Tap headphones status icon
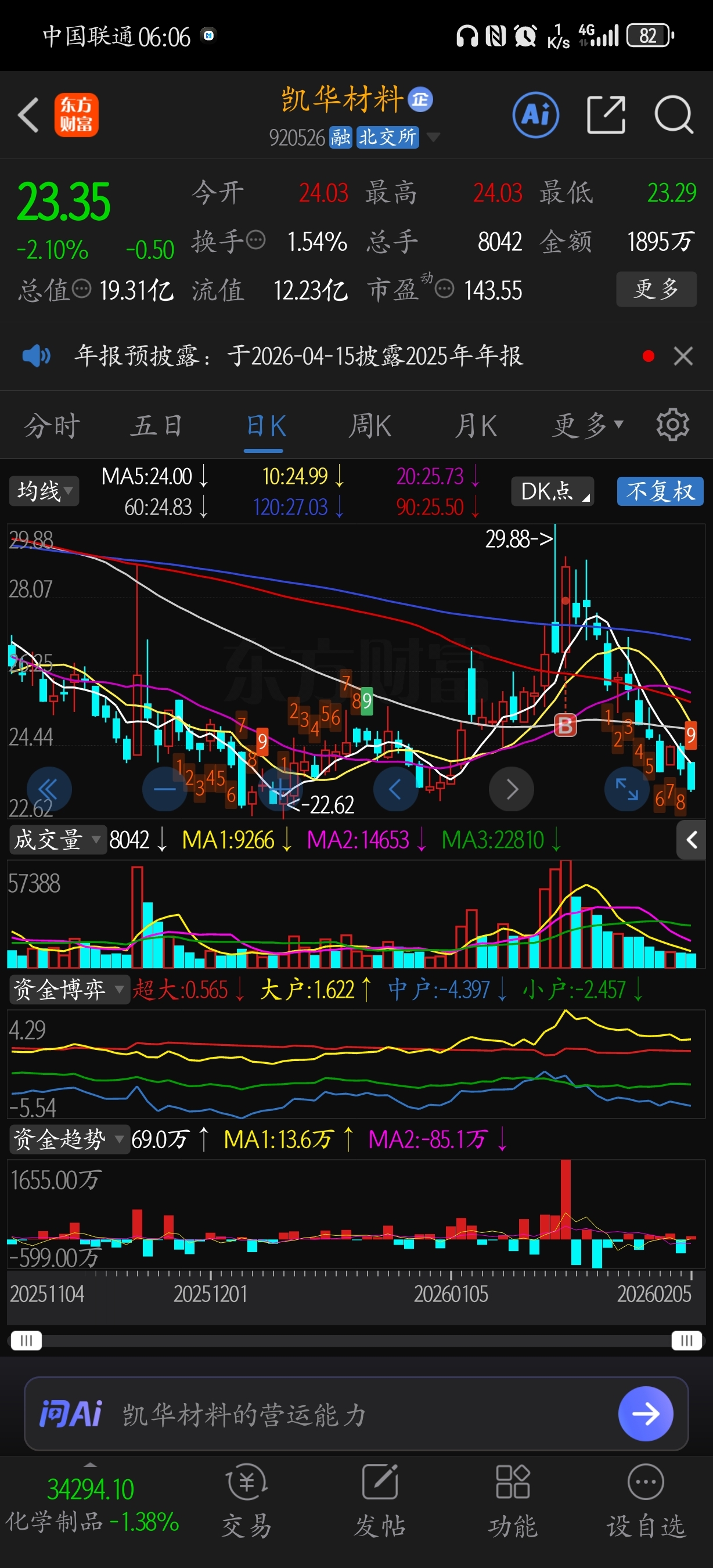The image size is (713, 1568). pos(467,36)
